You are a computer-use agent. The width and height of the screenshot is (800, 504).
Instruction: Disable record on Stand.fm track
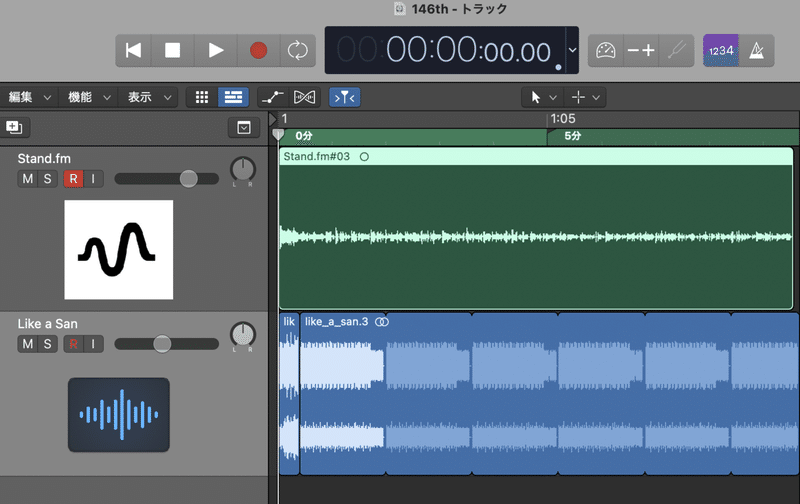(x=73, y=179)
